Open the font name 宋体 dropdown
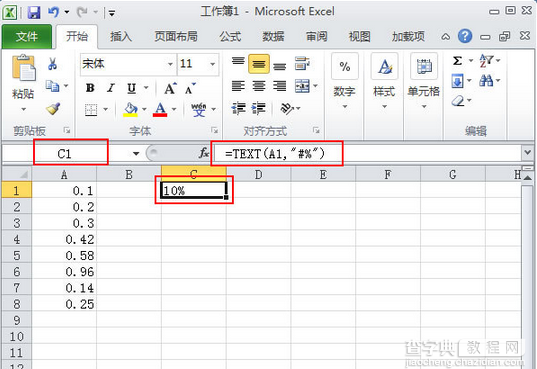The height and width of the screenshot is (369, 537). (x=170, y=64)
